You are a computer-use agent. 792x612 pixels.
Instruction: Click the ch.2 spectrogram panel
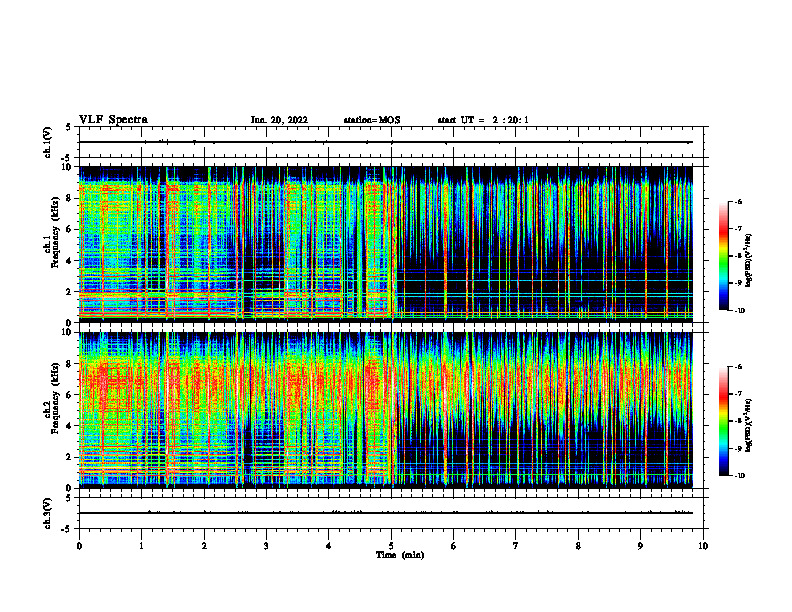(385, 410)
